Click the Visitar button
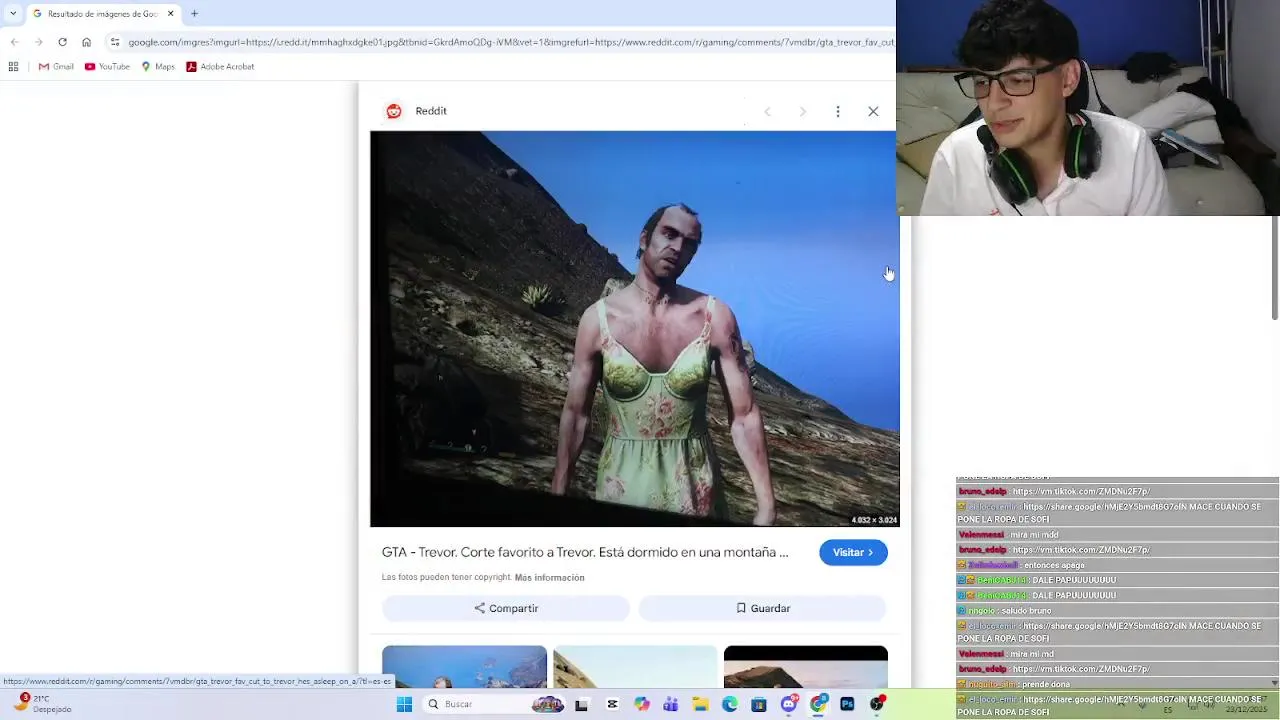1280x720 pixels. click(853, 552)
